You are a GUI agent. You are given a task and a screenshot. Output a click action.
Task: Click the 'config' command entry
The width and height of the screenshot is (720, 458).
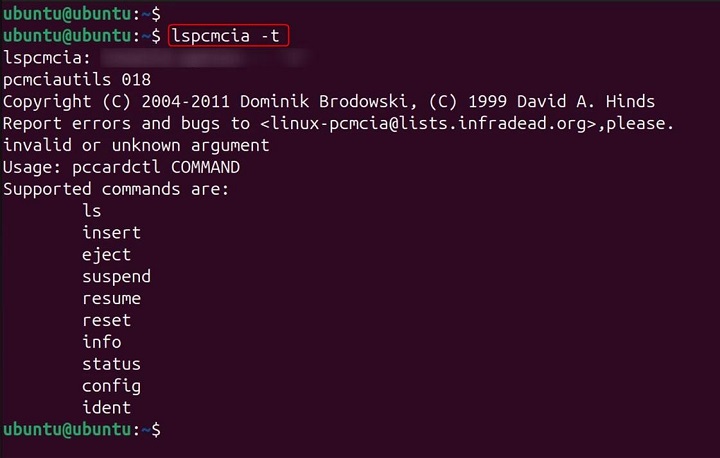[x=111, y=386]
